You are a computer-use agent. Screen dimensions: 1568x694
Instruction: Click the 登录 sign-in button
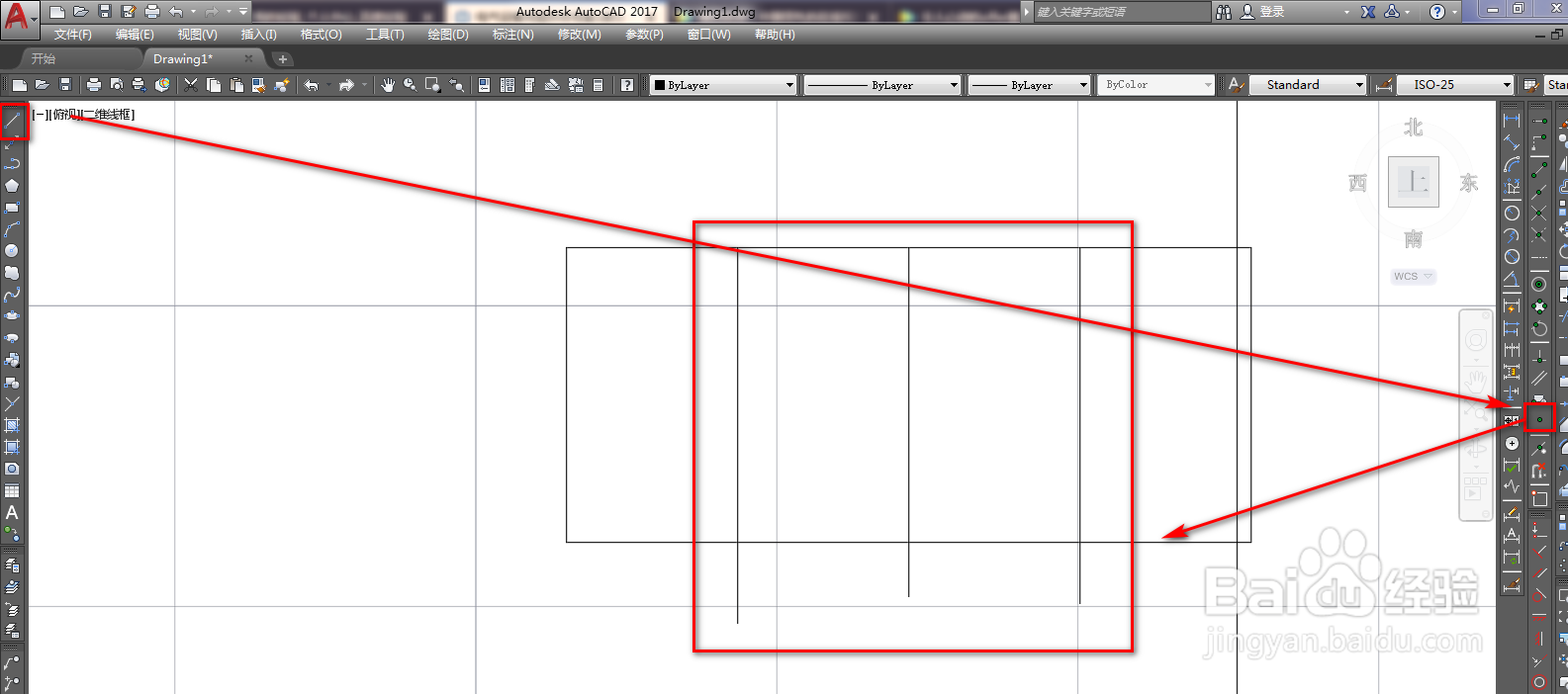[x=1263, y=12]
